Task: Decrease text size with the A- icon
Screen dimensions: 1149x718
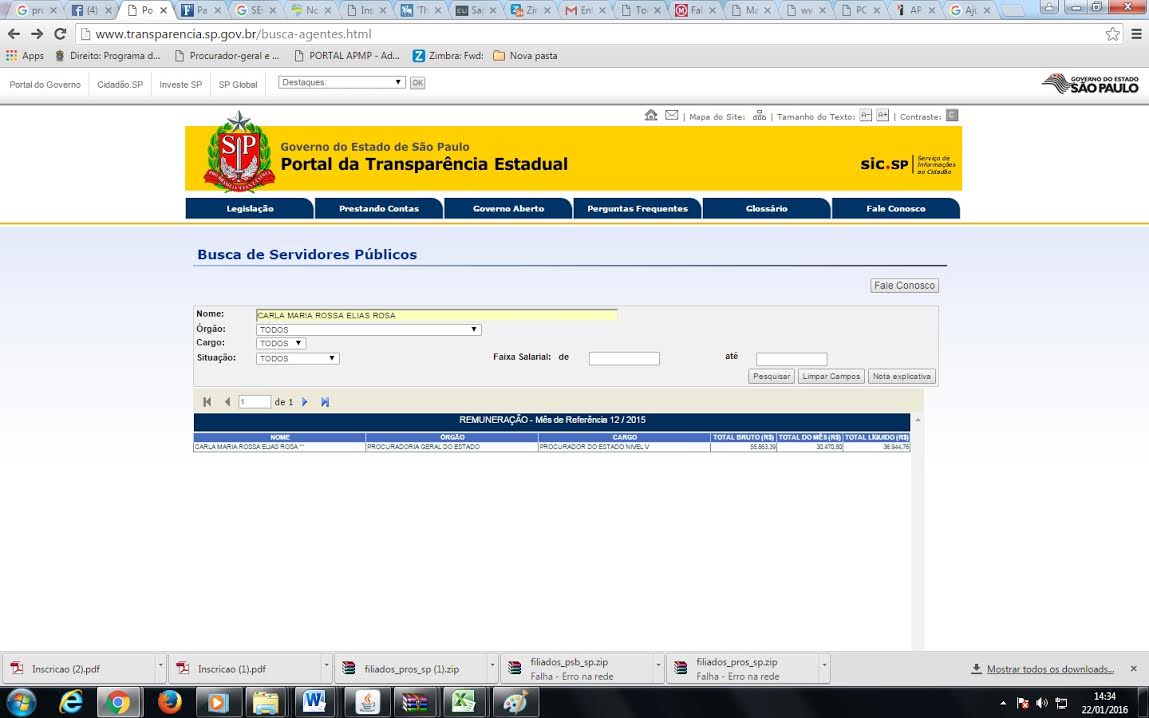Action: (x=866, y=116)
